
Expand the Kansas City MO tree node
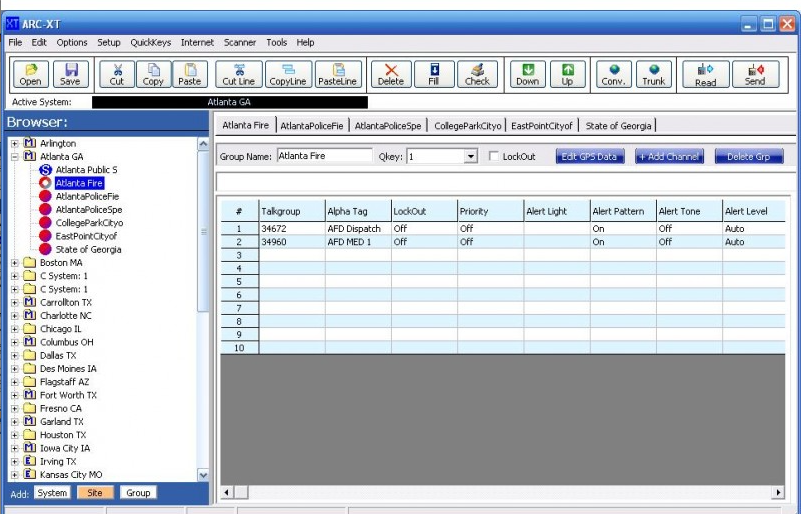[x=15, y=475]
